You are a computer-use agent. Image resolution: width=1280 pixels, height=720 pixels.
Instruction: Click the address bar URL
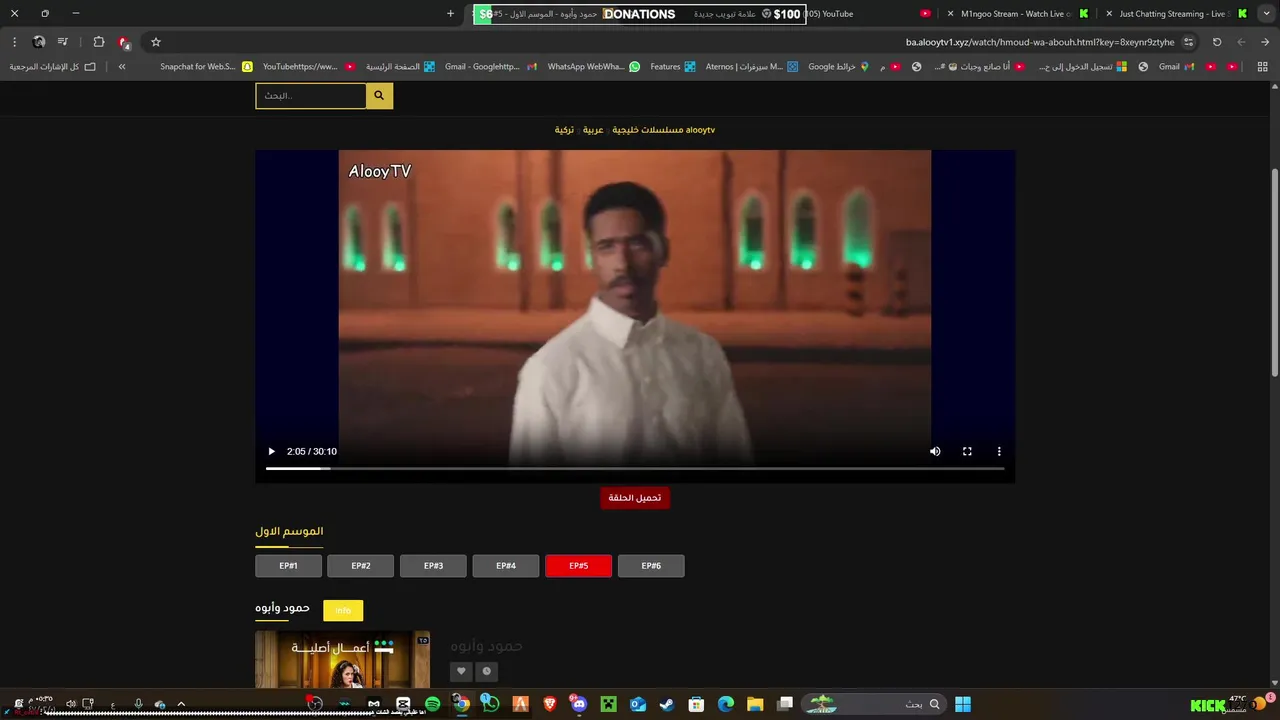pyautogui.click(x=1040, y=42)
